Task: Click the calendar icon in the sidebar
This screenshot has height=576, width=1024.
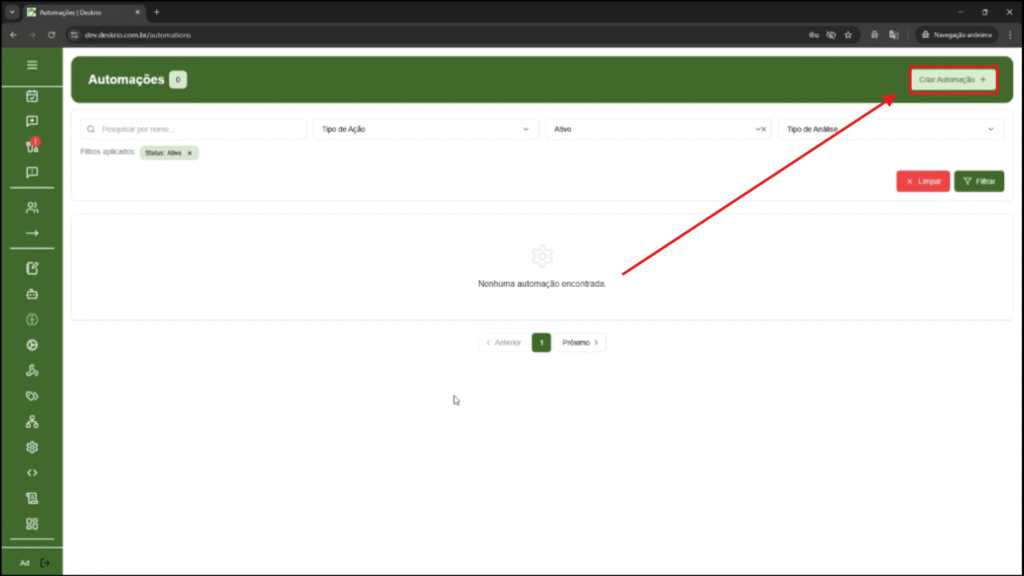Action: click(x=32, y=96)
